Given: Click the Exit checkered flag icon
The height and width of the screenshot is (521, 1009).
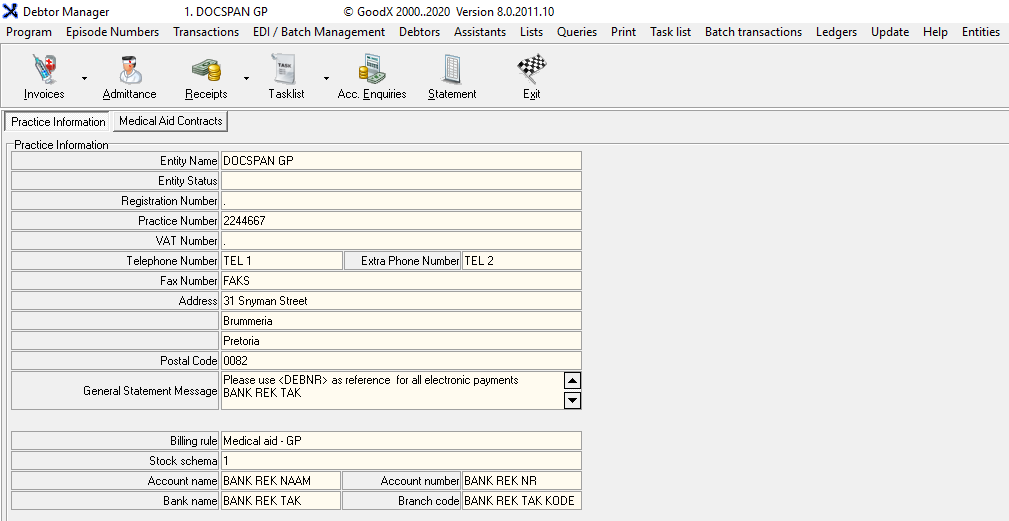Looking at the screenshot, I should [531, 71].
